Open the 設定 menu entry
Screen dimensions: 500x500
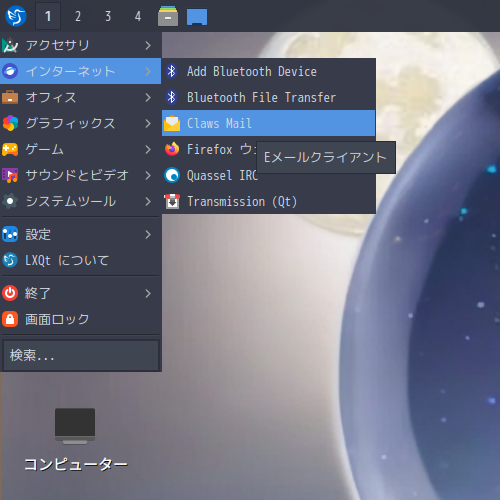pos(81,235)
